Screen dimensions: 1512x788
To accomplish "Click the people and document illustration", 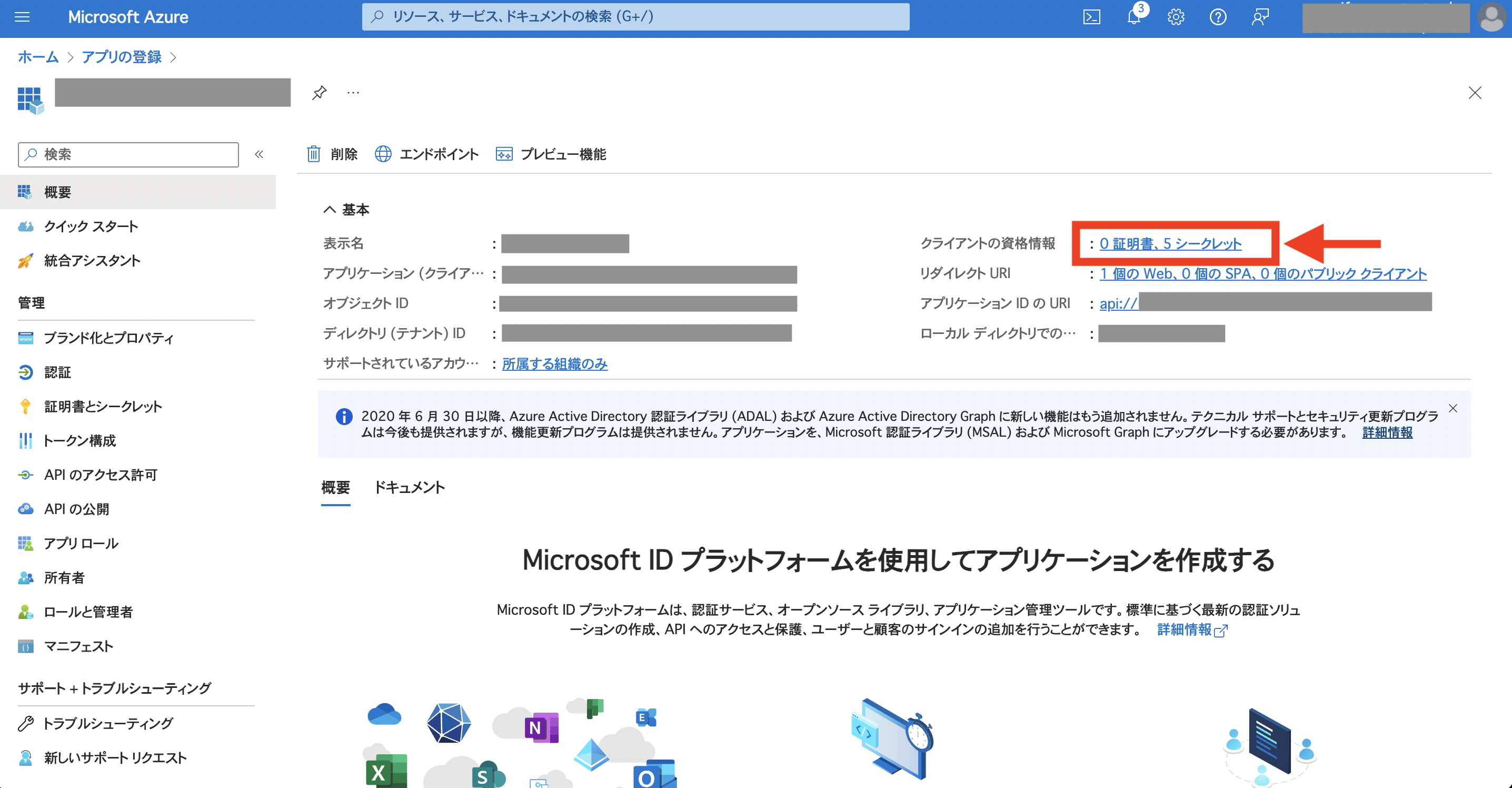I will (1270, 747).
